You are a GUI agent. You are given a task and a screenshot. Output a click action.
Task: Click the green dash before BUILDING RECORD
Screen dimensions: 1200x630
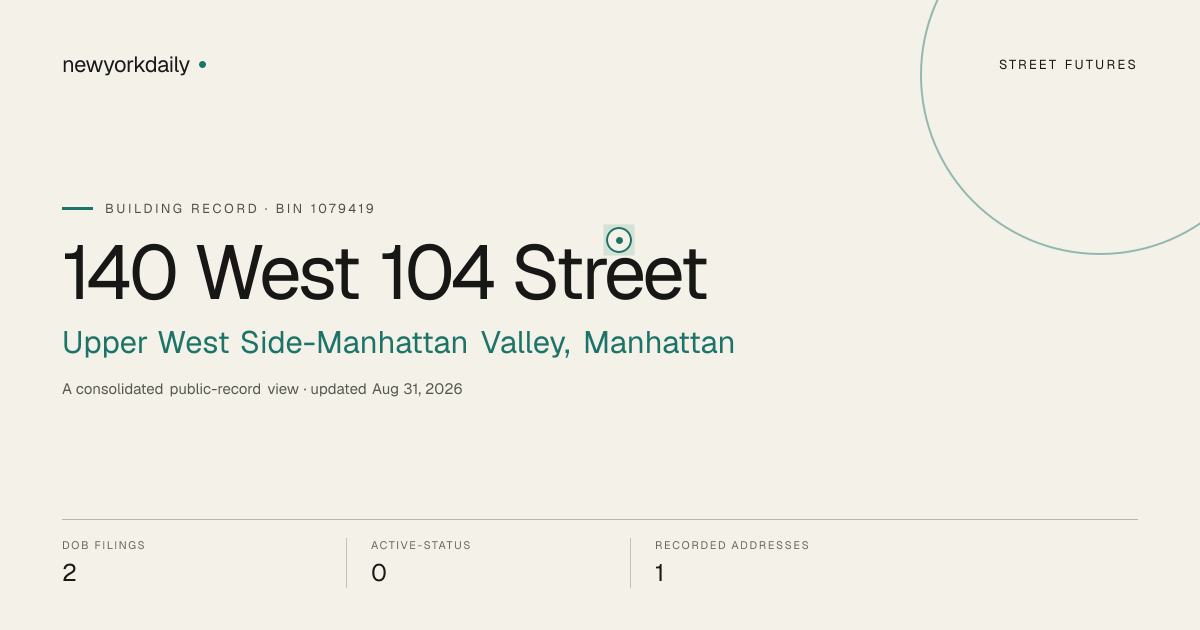coord(77,208)
